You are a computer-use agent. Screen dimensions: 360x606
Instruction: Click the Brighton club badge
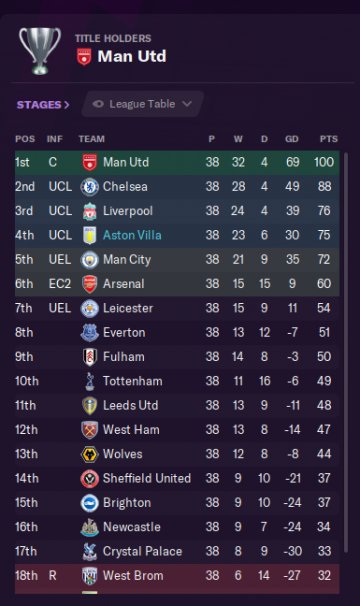(x=89, y=503)
